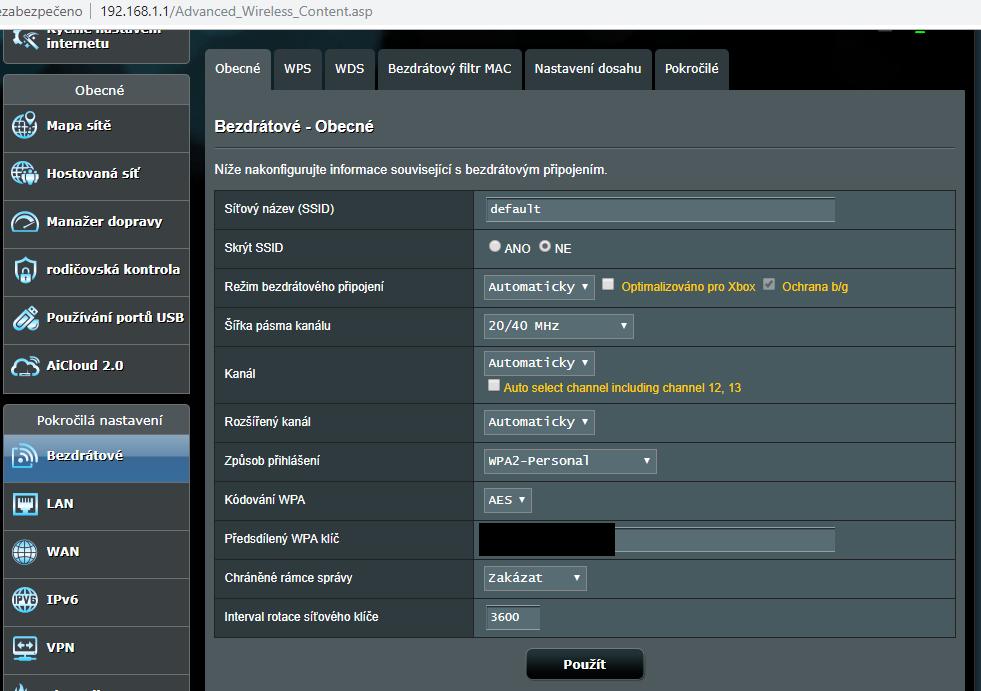981x691 pixels.
Task: Click the Používání portů USB icon
Action: coord(24,318)
